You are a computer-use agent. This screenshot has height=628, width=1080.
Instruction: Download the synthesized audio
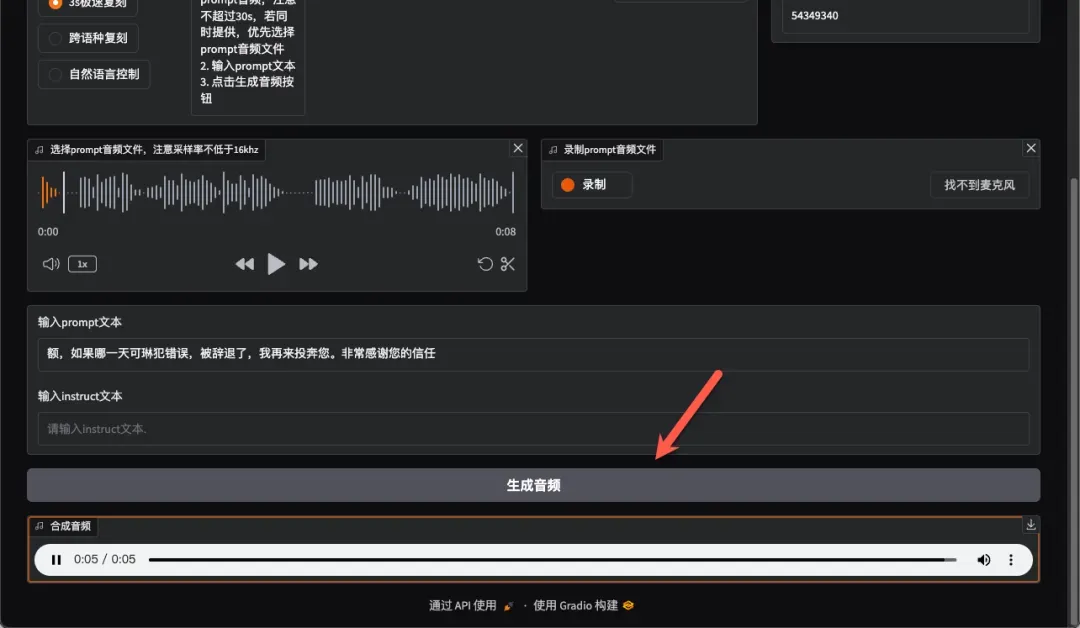[x=1031, y=525]
